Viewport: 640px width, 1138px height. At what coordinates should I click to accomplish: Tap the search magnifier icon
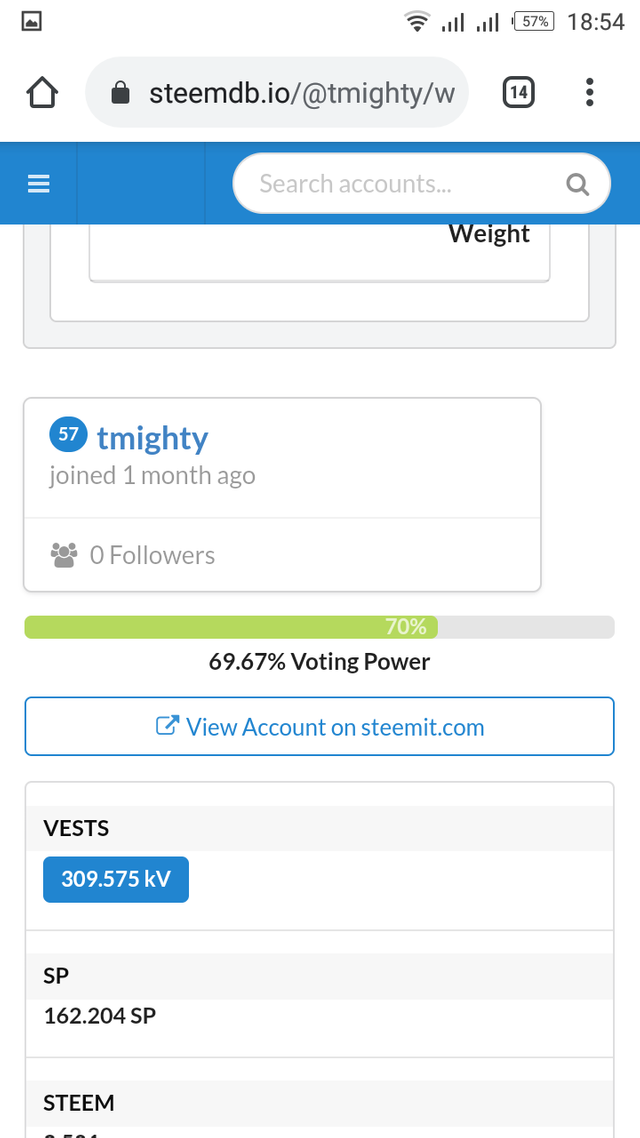(577, 184)
